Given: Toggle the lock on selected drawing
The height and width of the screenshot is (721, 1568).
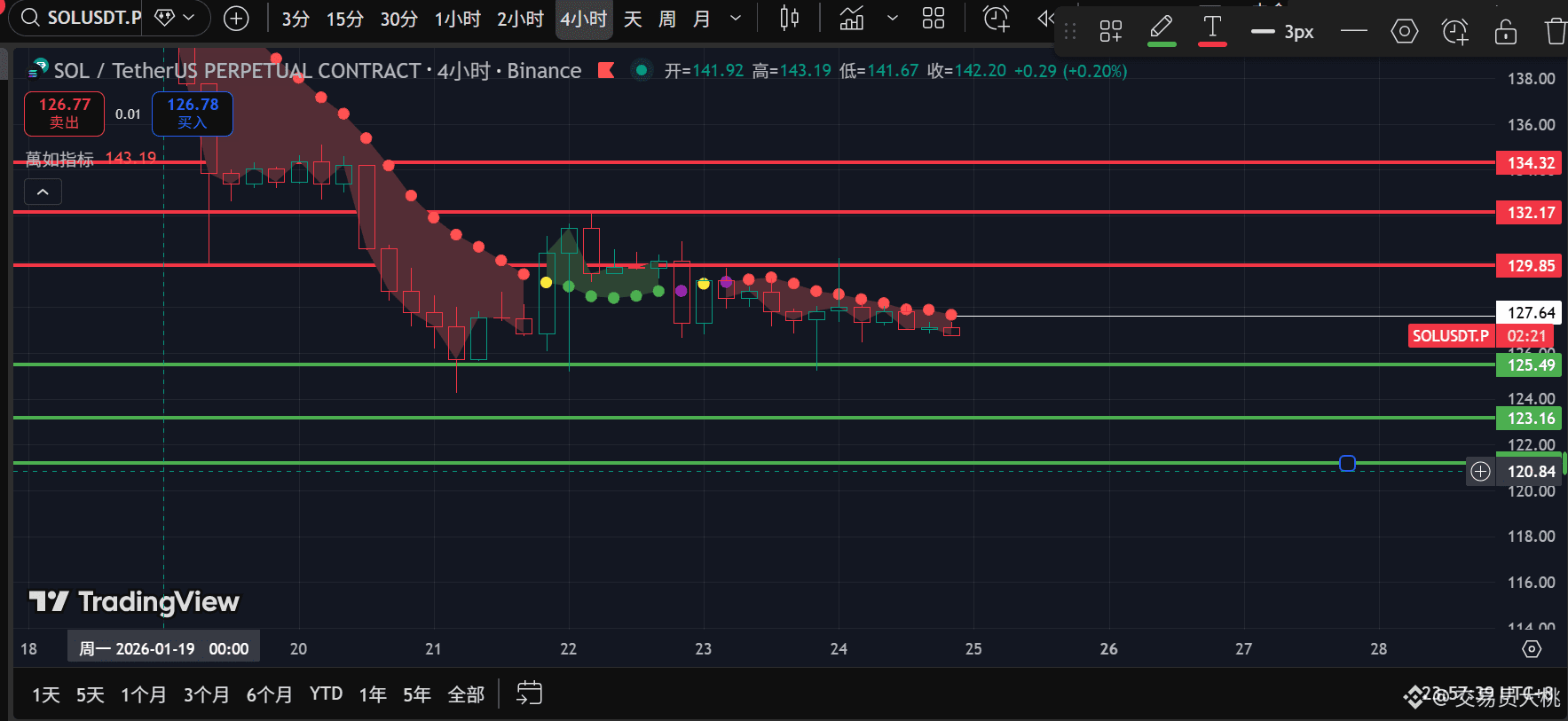Looking at the screenshot, I should [x=1506, y=32].
